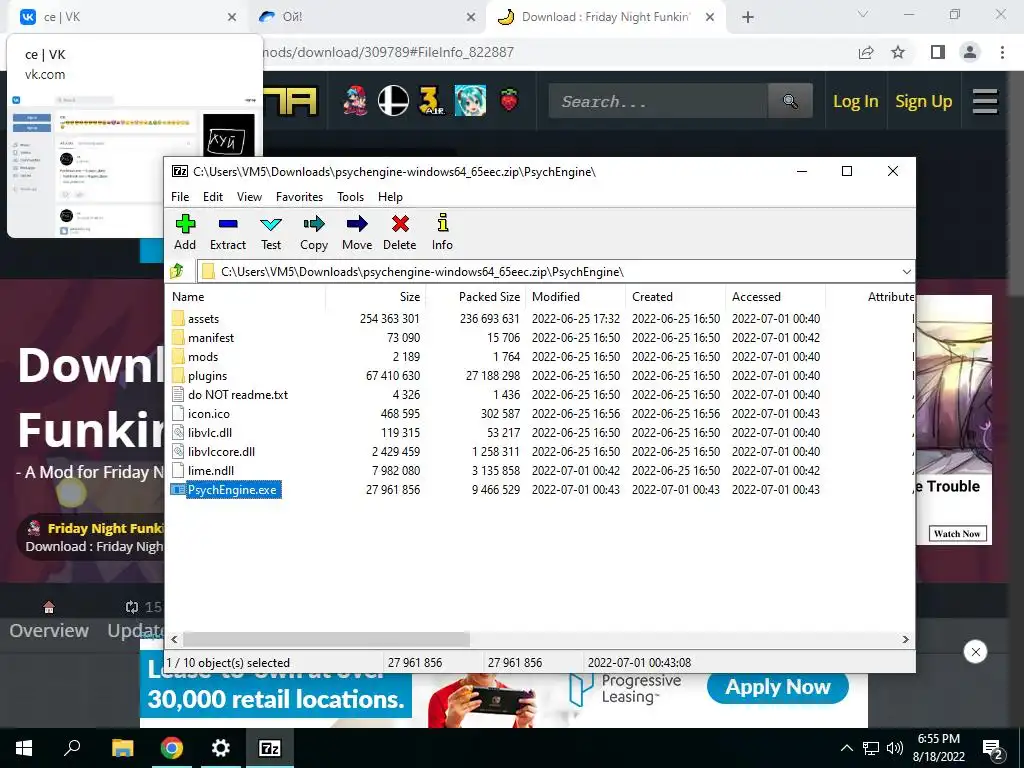
Task: Open File Explorer from taskbar
Action: tap(122, 748)
